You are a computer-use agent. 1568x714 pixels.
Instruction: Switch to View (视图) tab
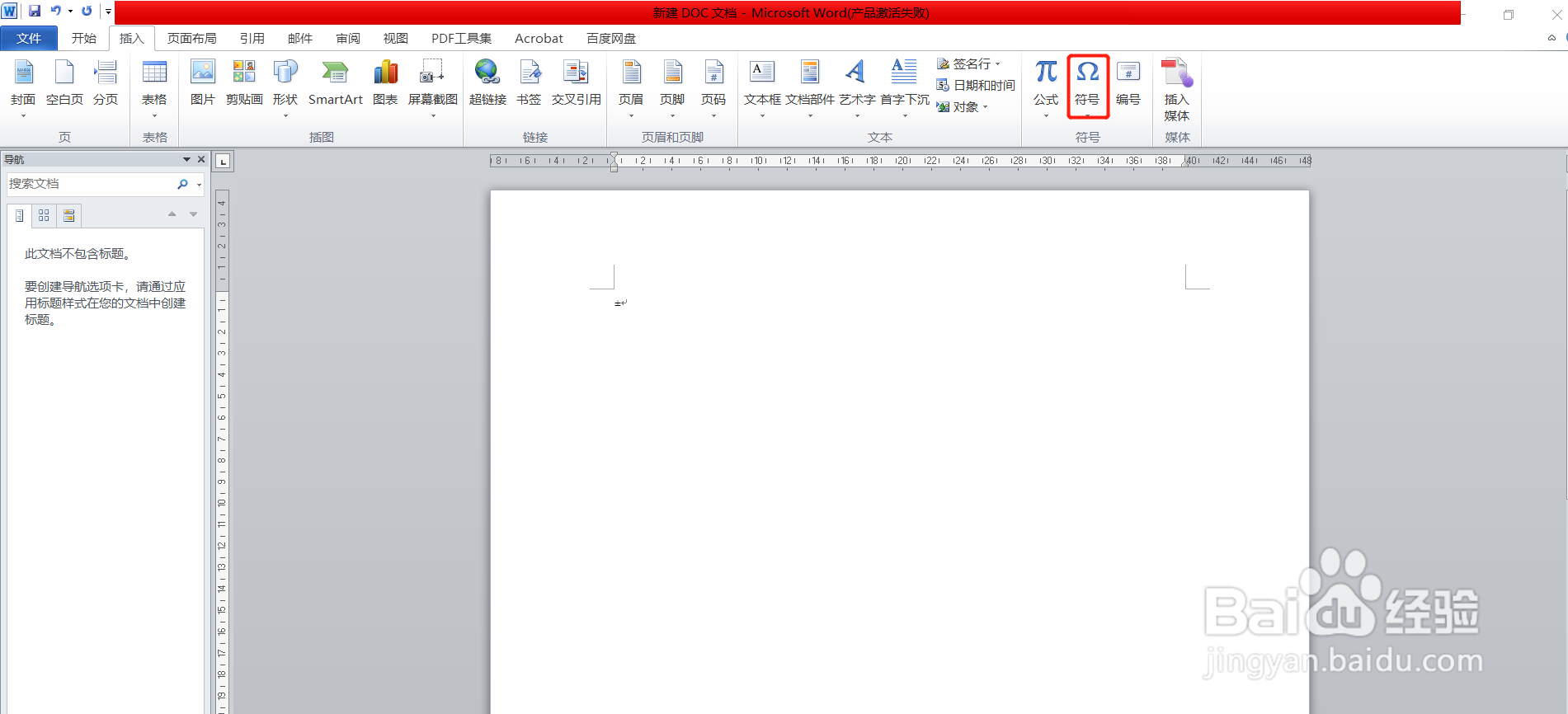pyautogui.click(x=395, y=38)
